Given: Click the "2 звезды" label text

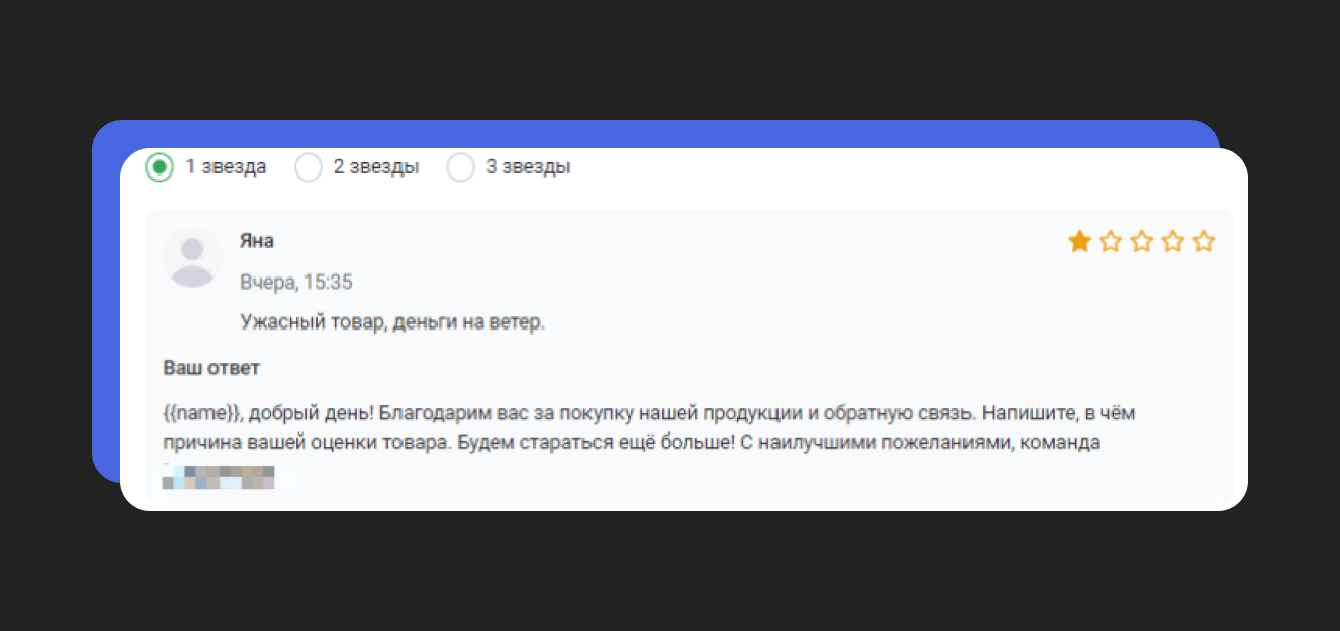Looking at the screenshot, I should click(x=376, y=167).
